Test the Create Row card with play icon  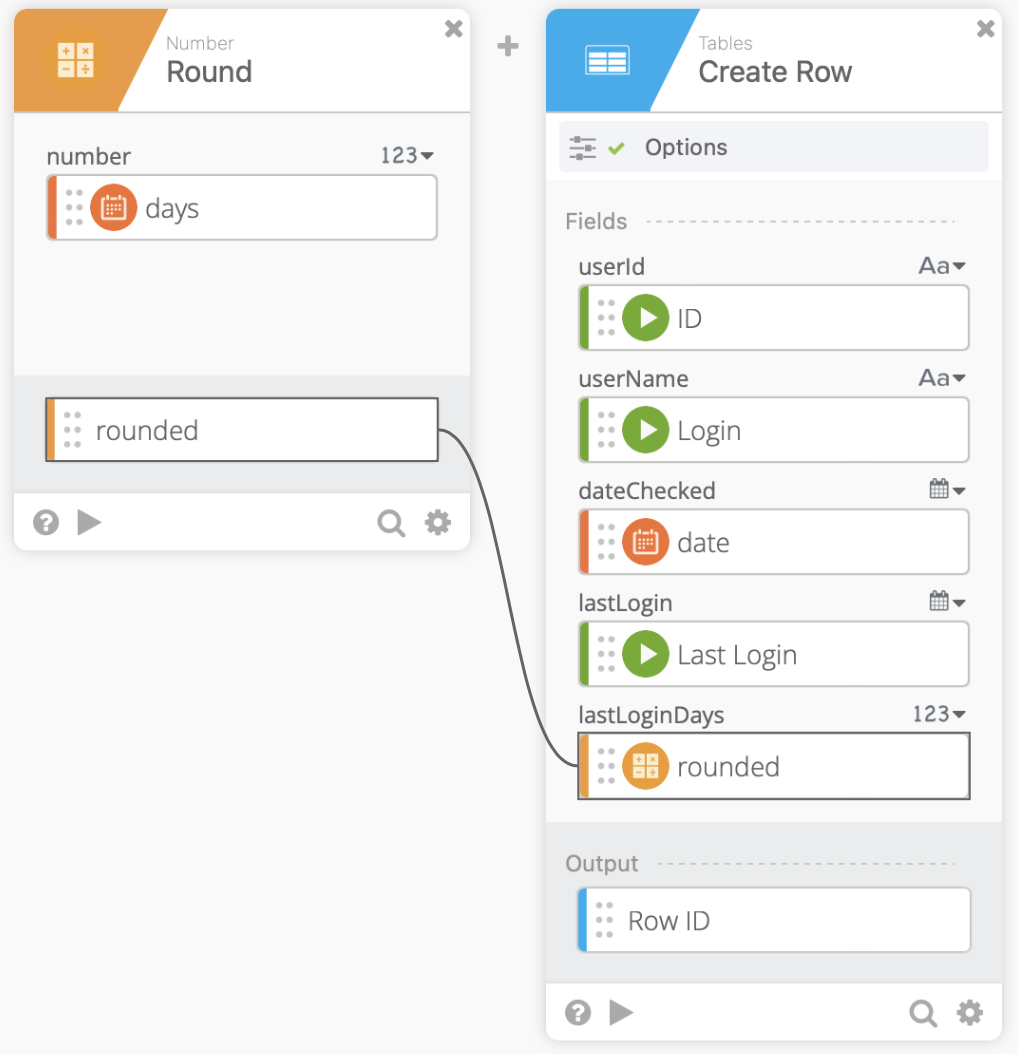pyautogui.click(x=621, y=1013)
